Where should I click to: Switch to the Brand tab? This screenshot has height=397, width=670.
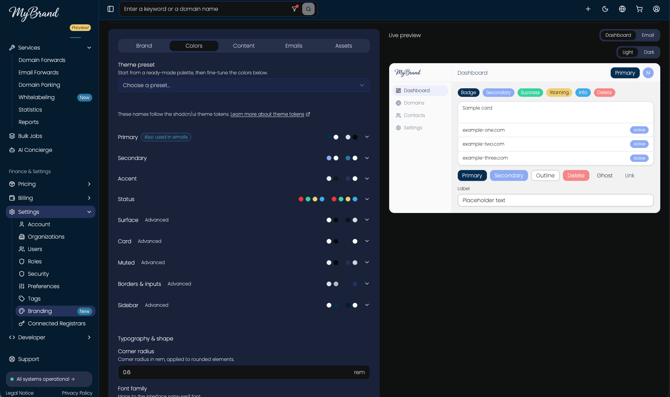click(144, 46)
